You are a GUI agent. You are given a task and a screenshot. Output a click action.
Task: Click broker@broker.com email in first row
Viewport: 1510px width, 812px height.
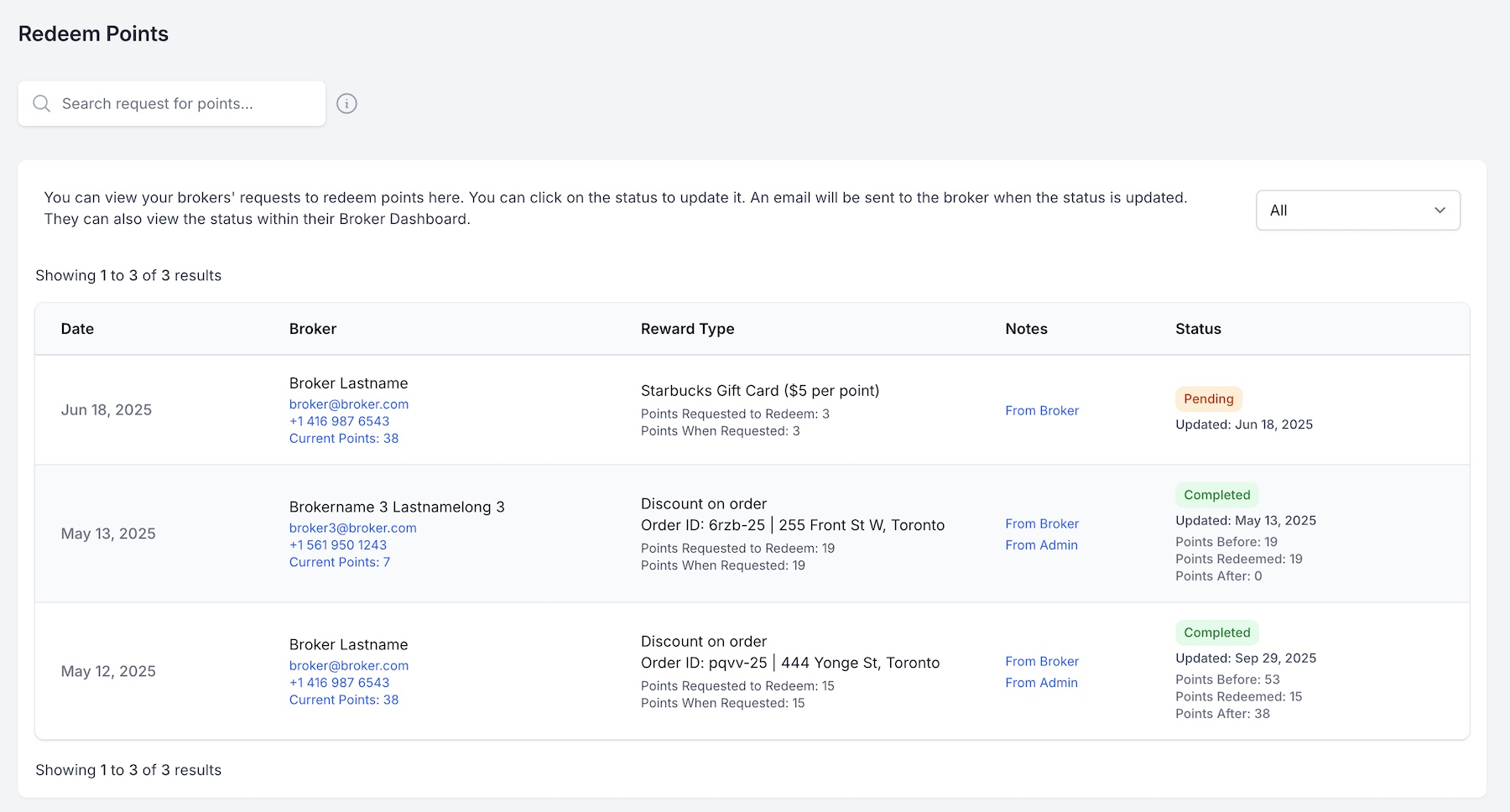pos(349,404)
